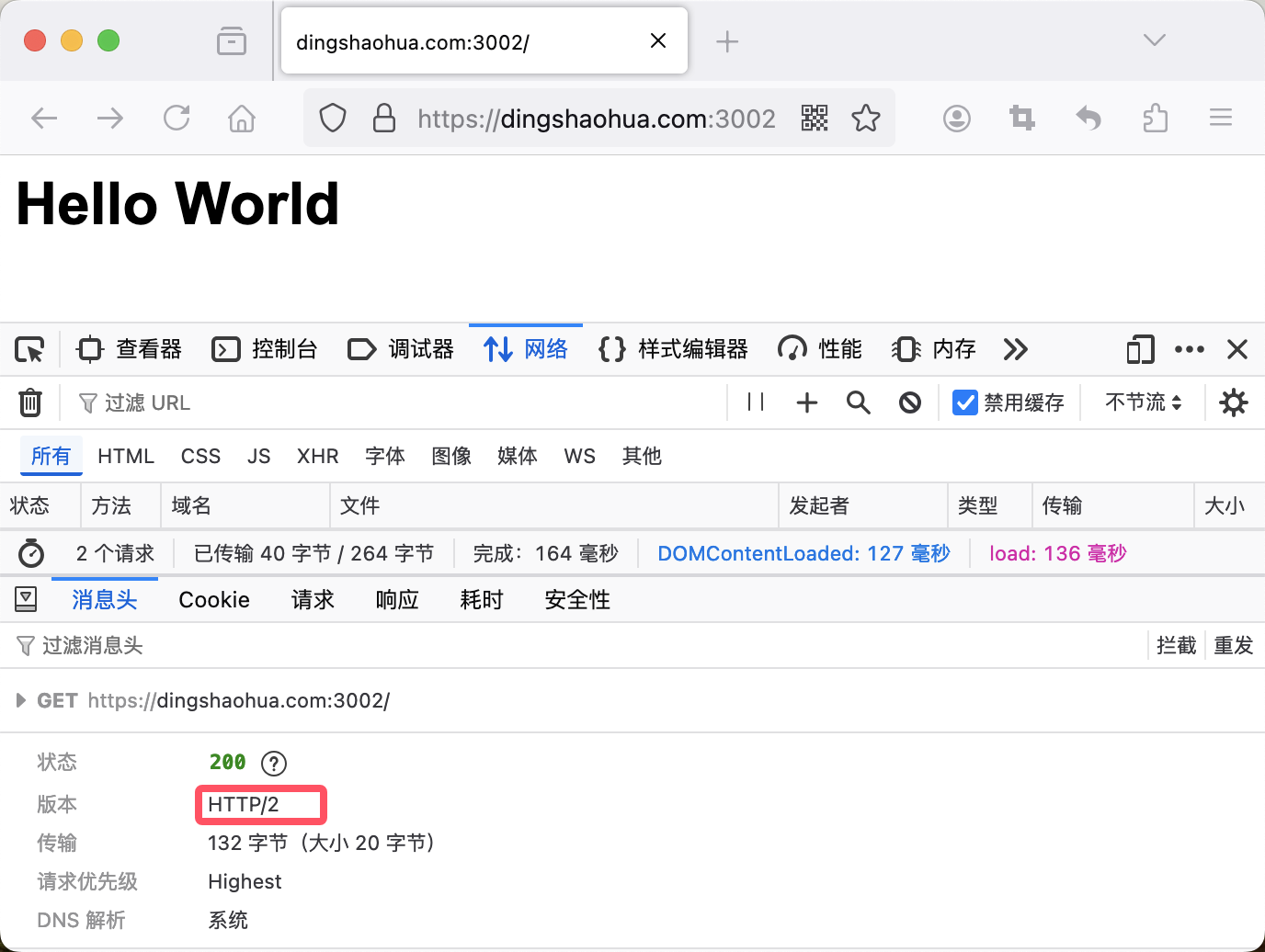Pause network recording
Screen dimensions: 1265x952
coord(756,402)
